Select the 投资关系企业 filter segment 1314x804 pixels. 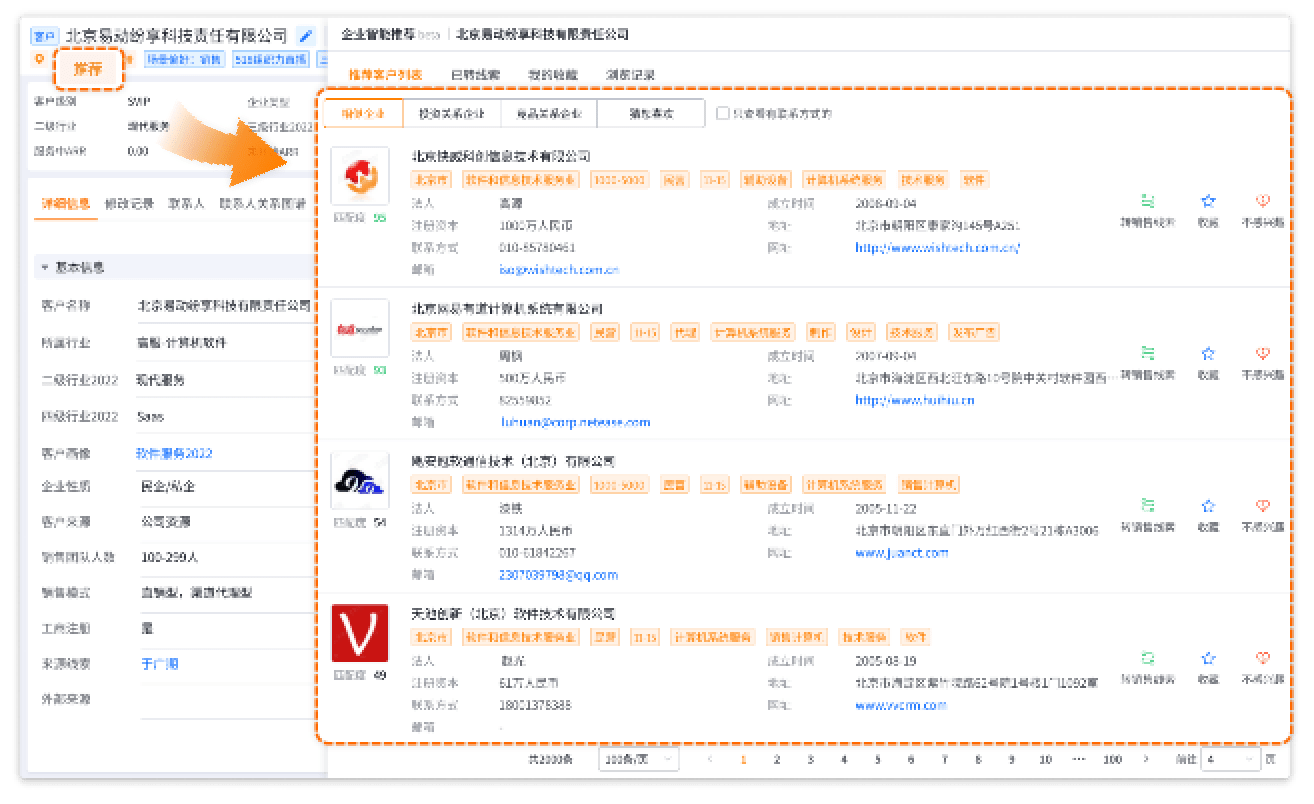tap(452, 114)
